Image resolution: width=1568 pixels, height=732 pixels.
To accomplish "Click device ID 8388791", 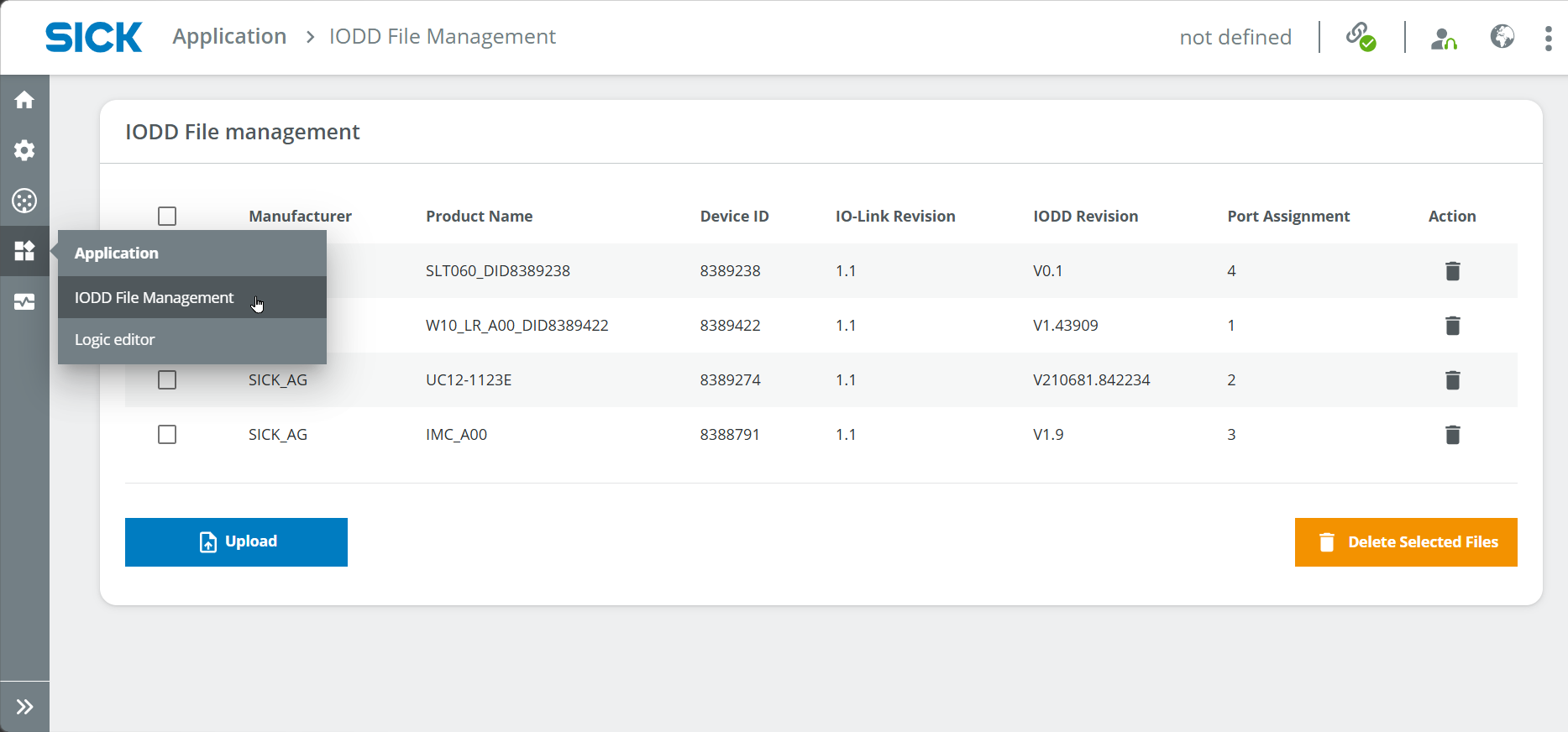I will coord(730,434).
